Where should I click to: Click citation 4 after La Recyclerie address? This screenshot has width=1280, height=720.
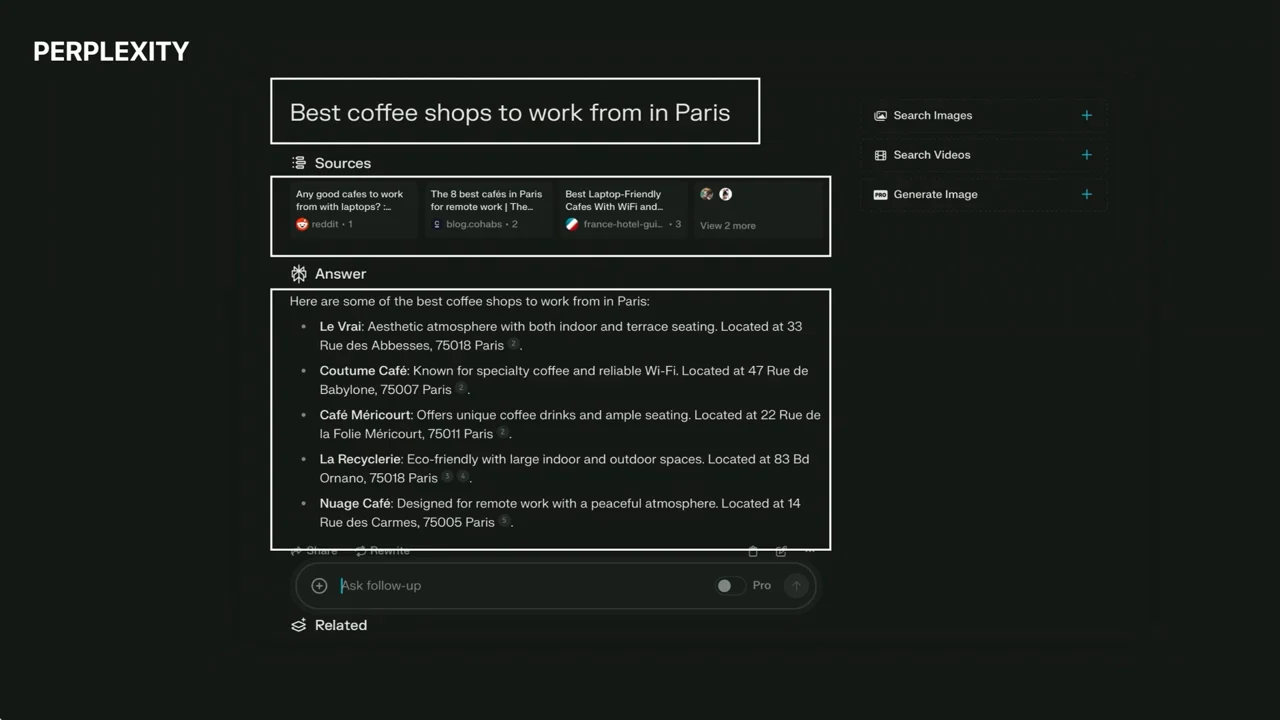coord(462,476)
